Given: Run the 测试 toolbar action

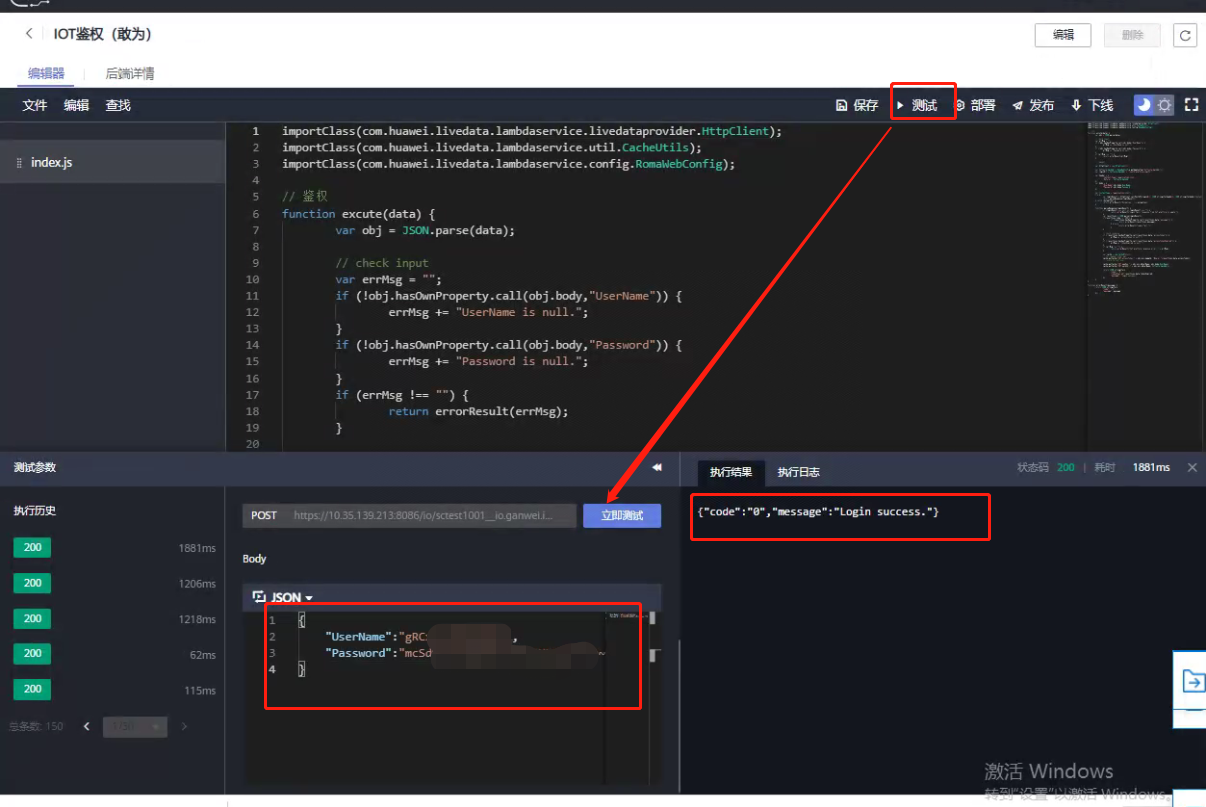Looking at the screenshot, I should [x=916, y=105].
